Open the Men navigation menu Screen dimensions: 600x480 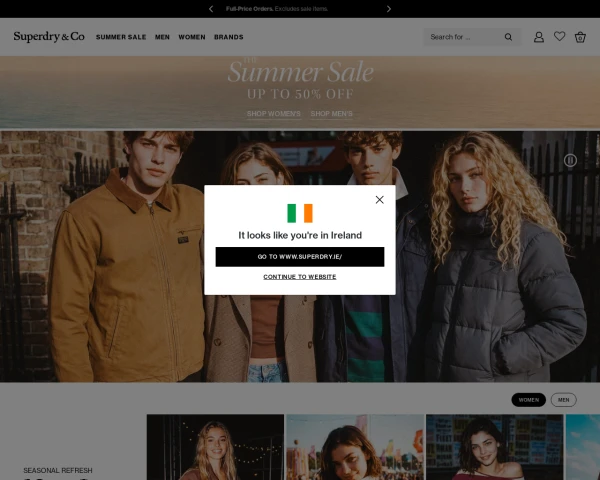click(x=162, y=37)
